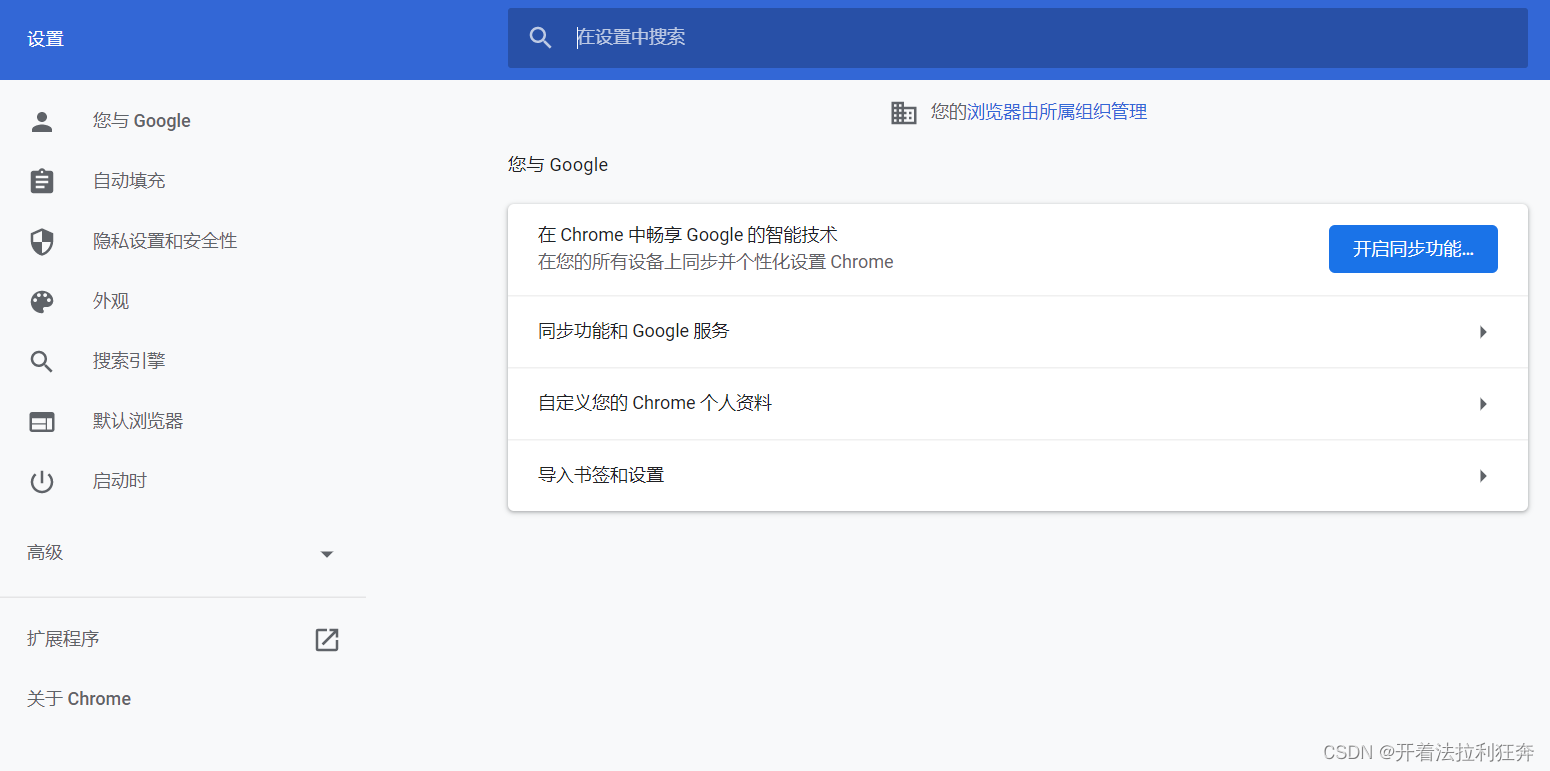Click the external link icon beside 扩展程序

(327, 640)
